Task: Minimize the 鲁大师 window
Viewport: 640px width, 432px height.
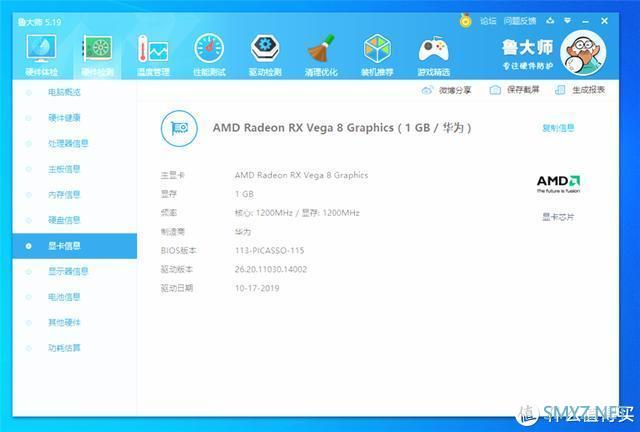Action: point(586,21)
